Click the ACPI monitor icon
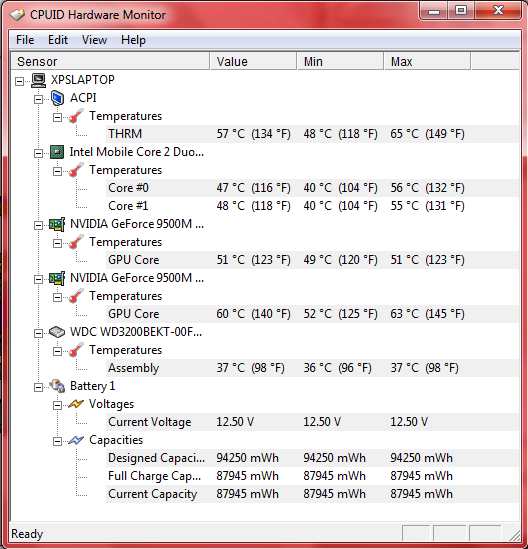Viewport: 528px width, 549px height. pos(57,98)
